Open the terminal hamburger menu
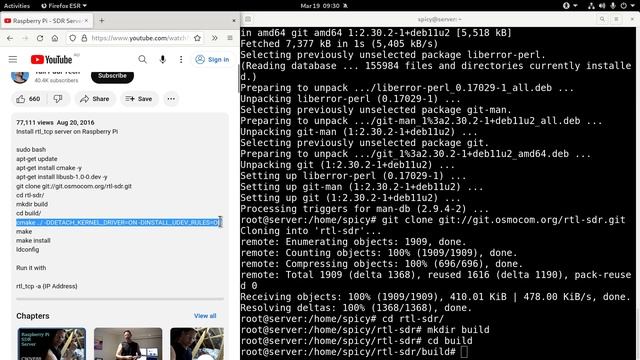This screenshot has width=640, height=360. coord(617,19)
